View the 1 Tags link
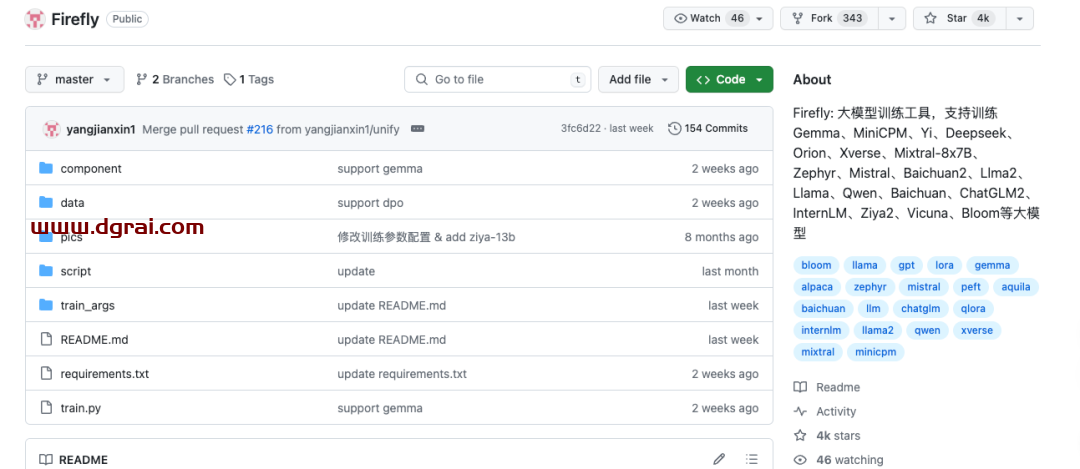1080x469 pixels. point(249,79)
